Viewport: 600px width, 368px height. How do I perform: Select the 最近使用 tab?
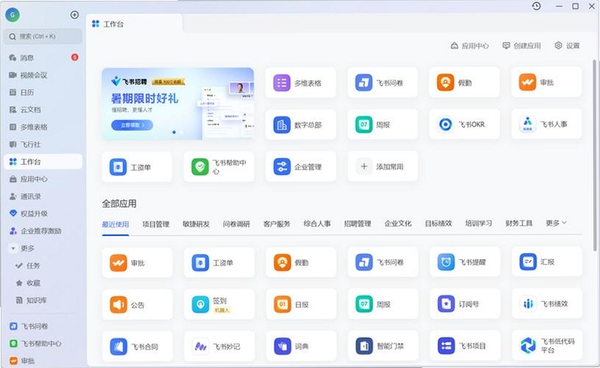[115, 224]
